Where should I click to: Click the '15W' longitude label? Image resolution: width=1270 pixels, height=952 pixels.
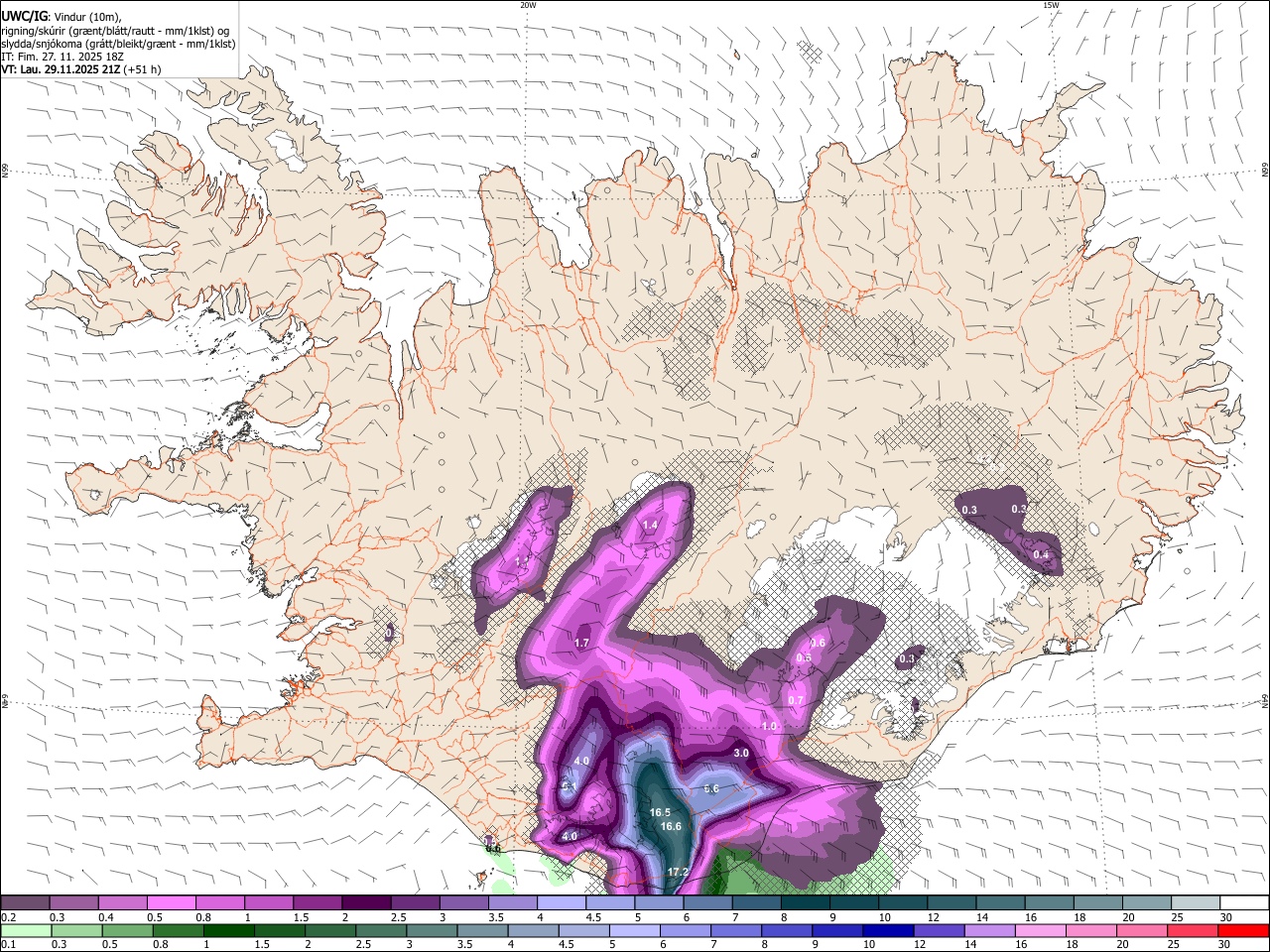pos(1051,5)
